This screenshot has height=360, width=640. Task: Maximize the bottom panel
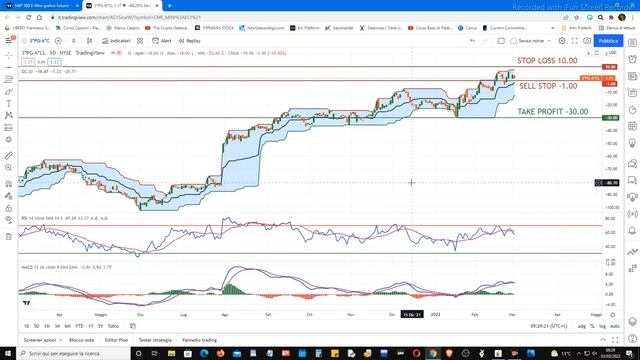pyautogui.click(x=615, y=340)
